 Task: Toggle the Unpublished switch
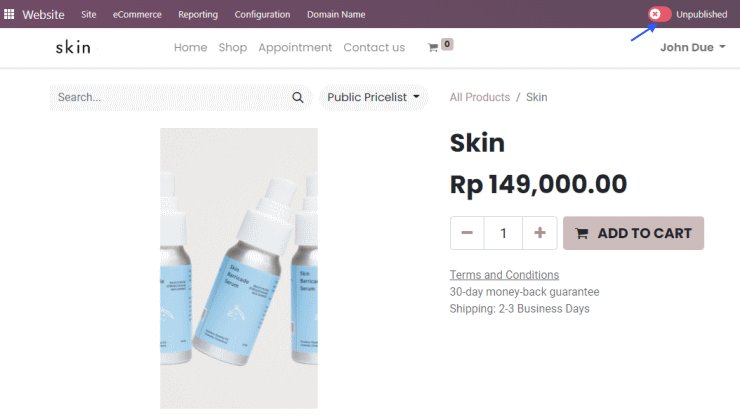[659, 14]
